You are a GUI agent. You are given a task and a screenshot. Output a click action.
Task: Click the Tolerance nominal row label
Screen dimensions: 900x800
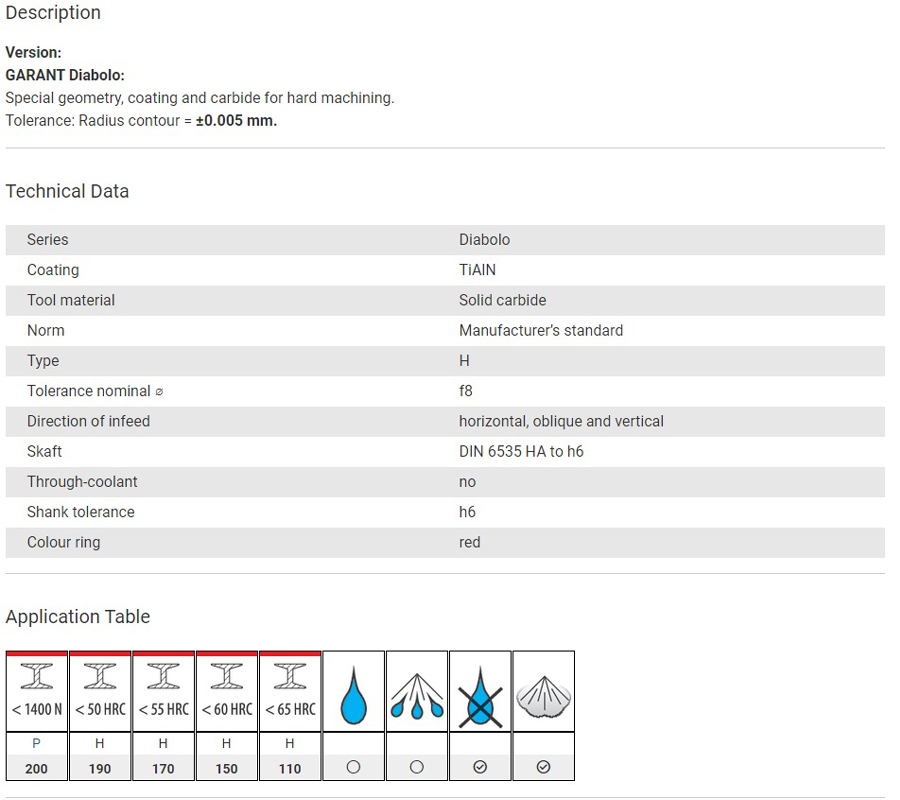point(88,391)
